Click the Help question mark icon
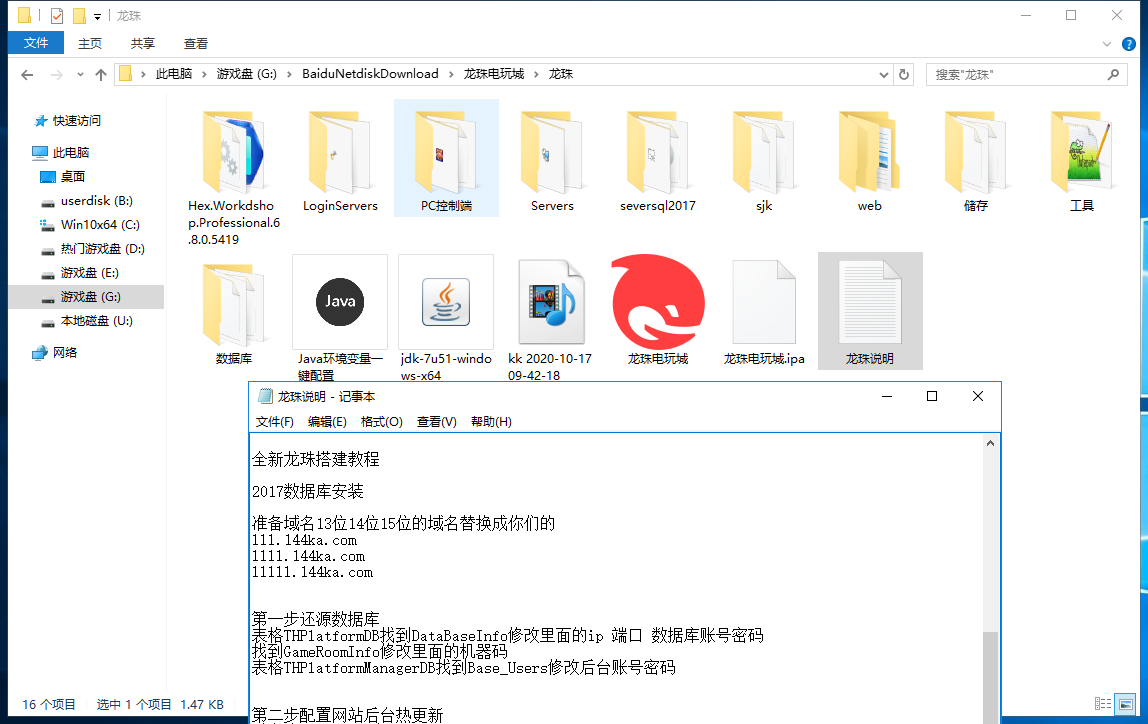 (x=1129, y=44)
